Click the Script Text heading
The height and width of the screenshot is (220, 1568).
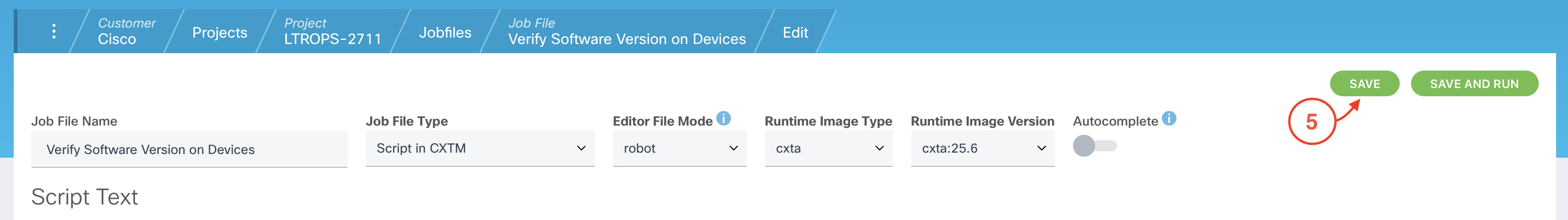[85, 197]
